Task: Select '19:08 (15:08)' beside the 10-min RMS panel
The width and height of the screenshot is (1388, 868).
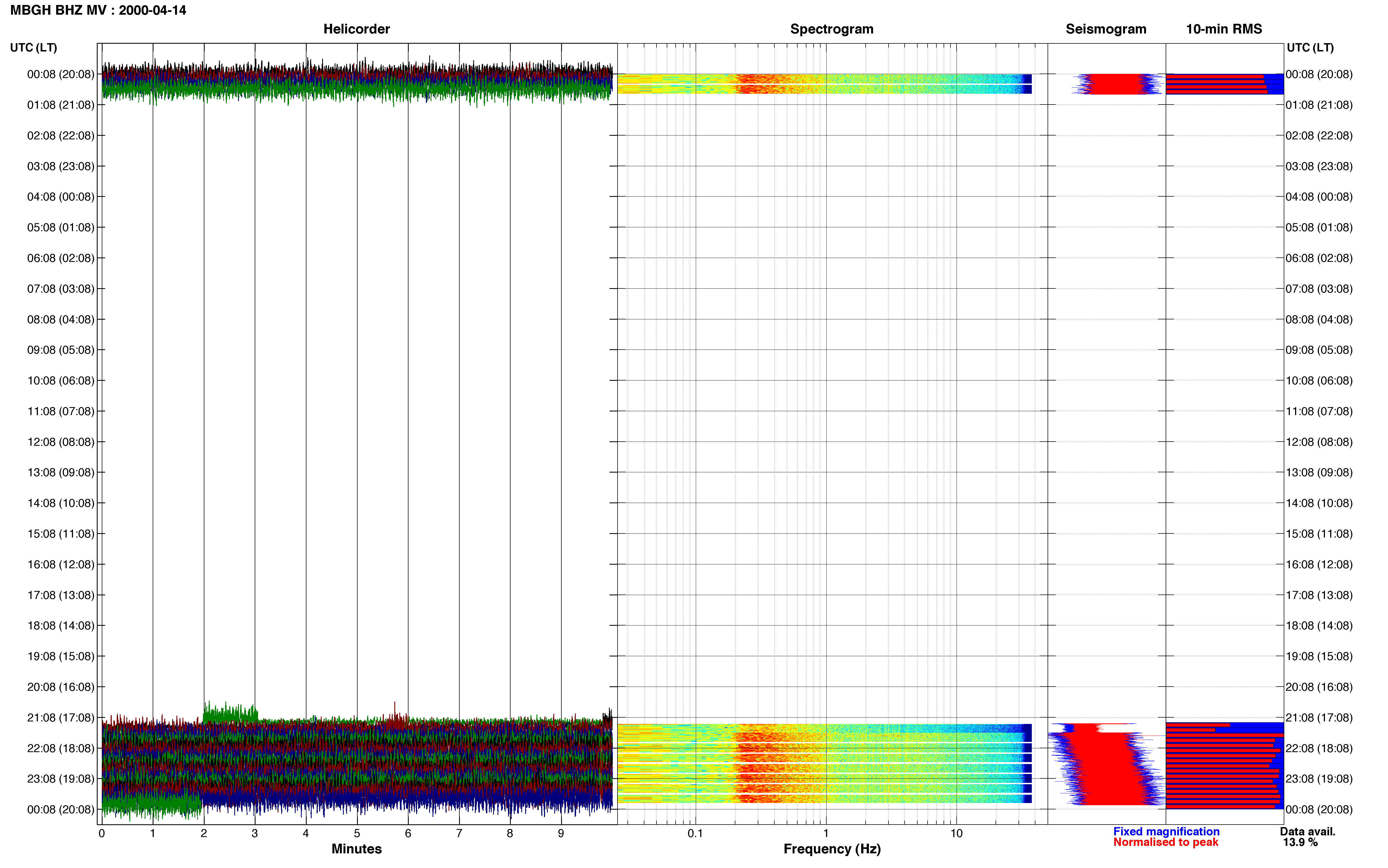Action: click(x=1319, y=656)
